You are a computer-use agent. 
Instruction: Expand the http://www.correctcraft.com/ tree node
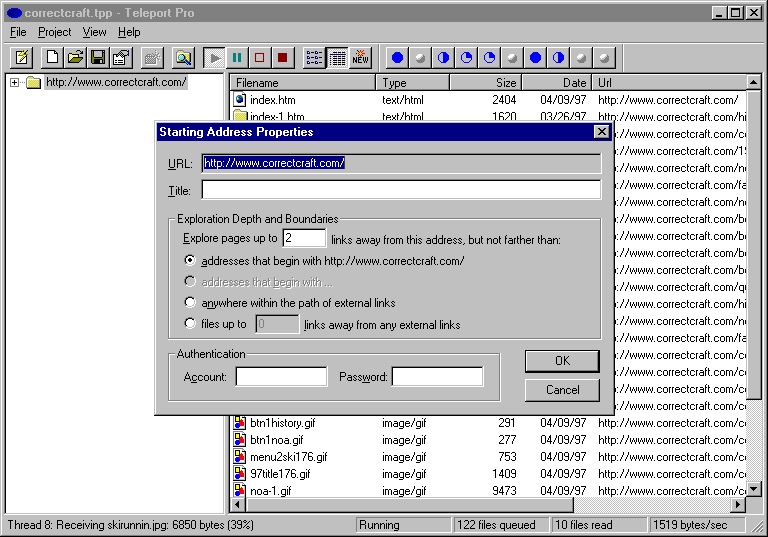tap(15, 83)
